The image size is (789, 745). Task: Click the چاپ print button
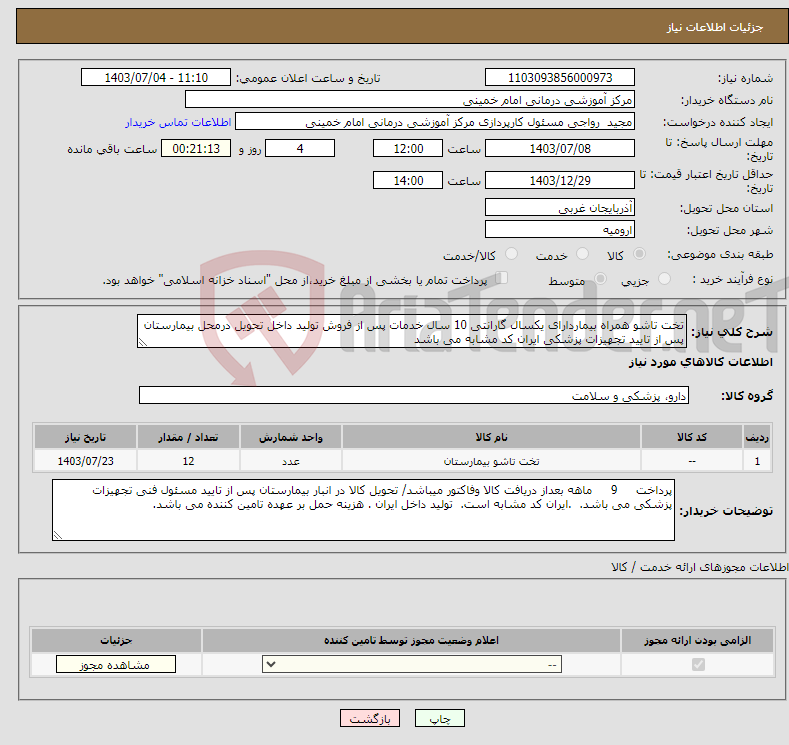click(x=439, y=719)
